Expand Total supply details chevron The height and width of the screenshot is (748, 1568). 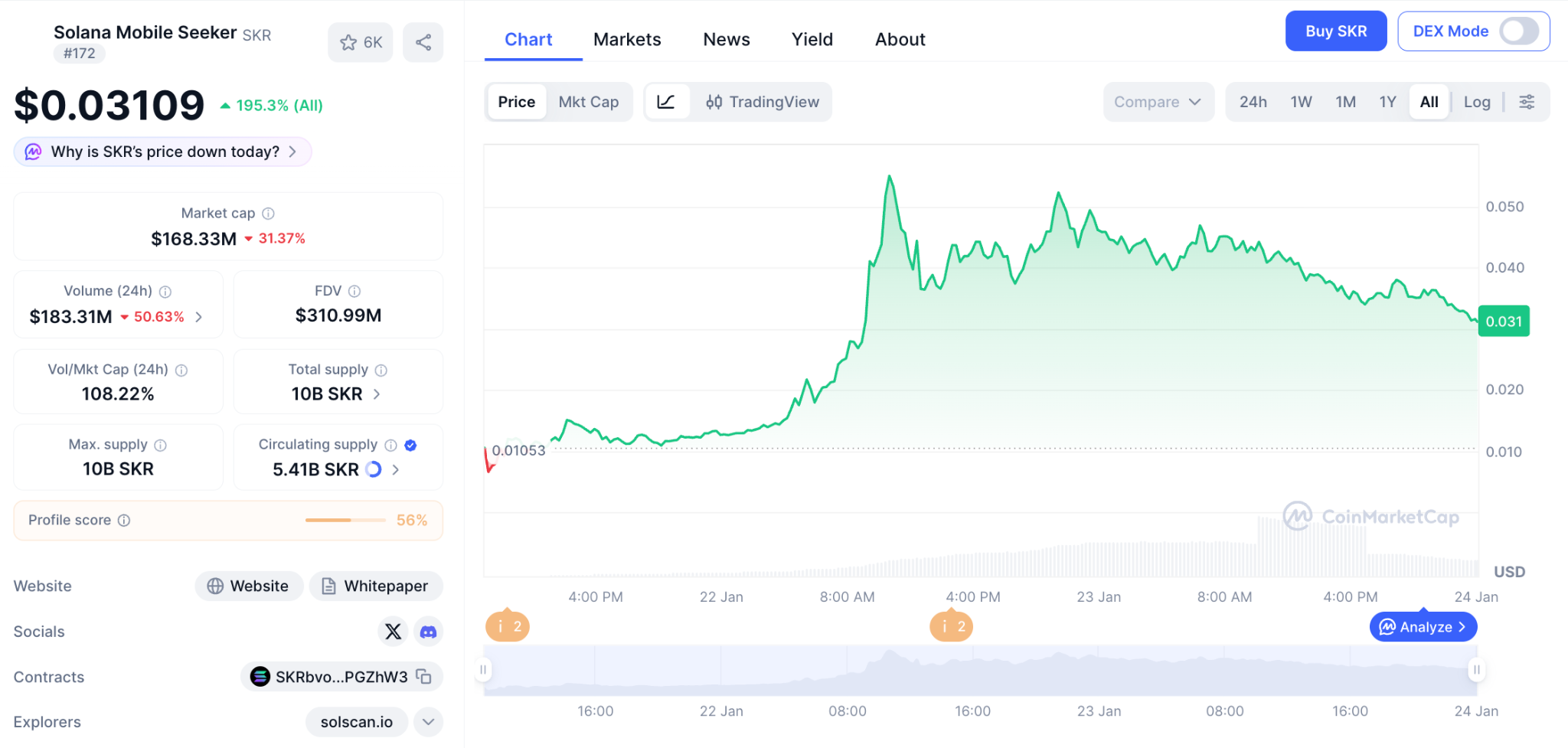point(377,394)
